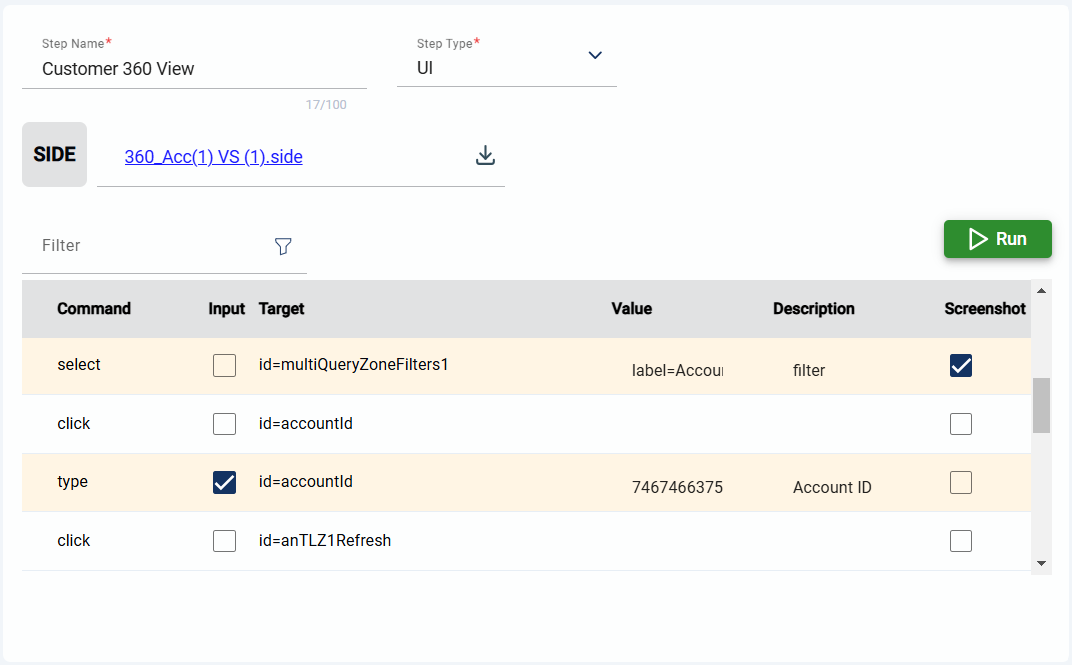Screen dimensions: 1072x665
Task: Uncheck Screenshot for the select row
Action: [961, 366]
